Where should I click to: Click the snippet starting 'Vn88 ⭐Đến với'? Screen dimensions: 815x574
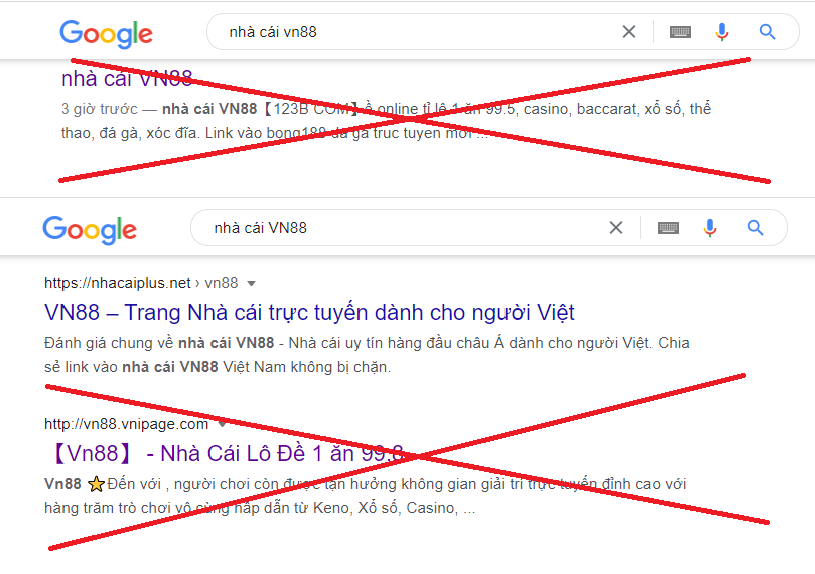point(365,496)
